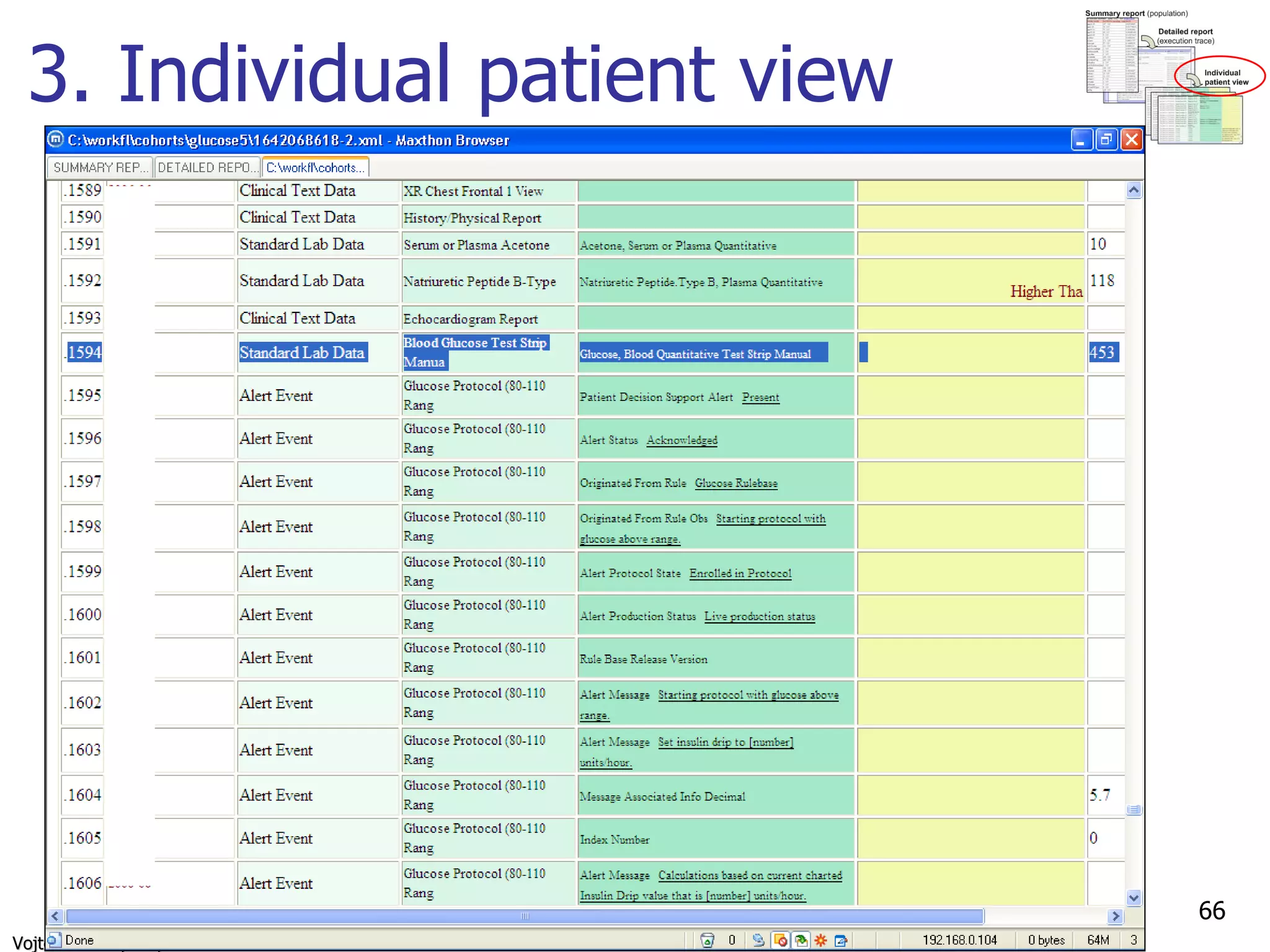This screenshot has width=1270, height=952.
Task: Switch to the SUMMARY REP... tab
Action: pyautogui.click(x=100, y=167)
